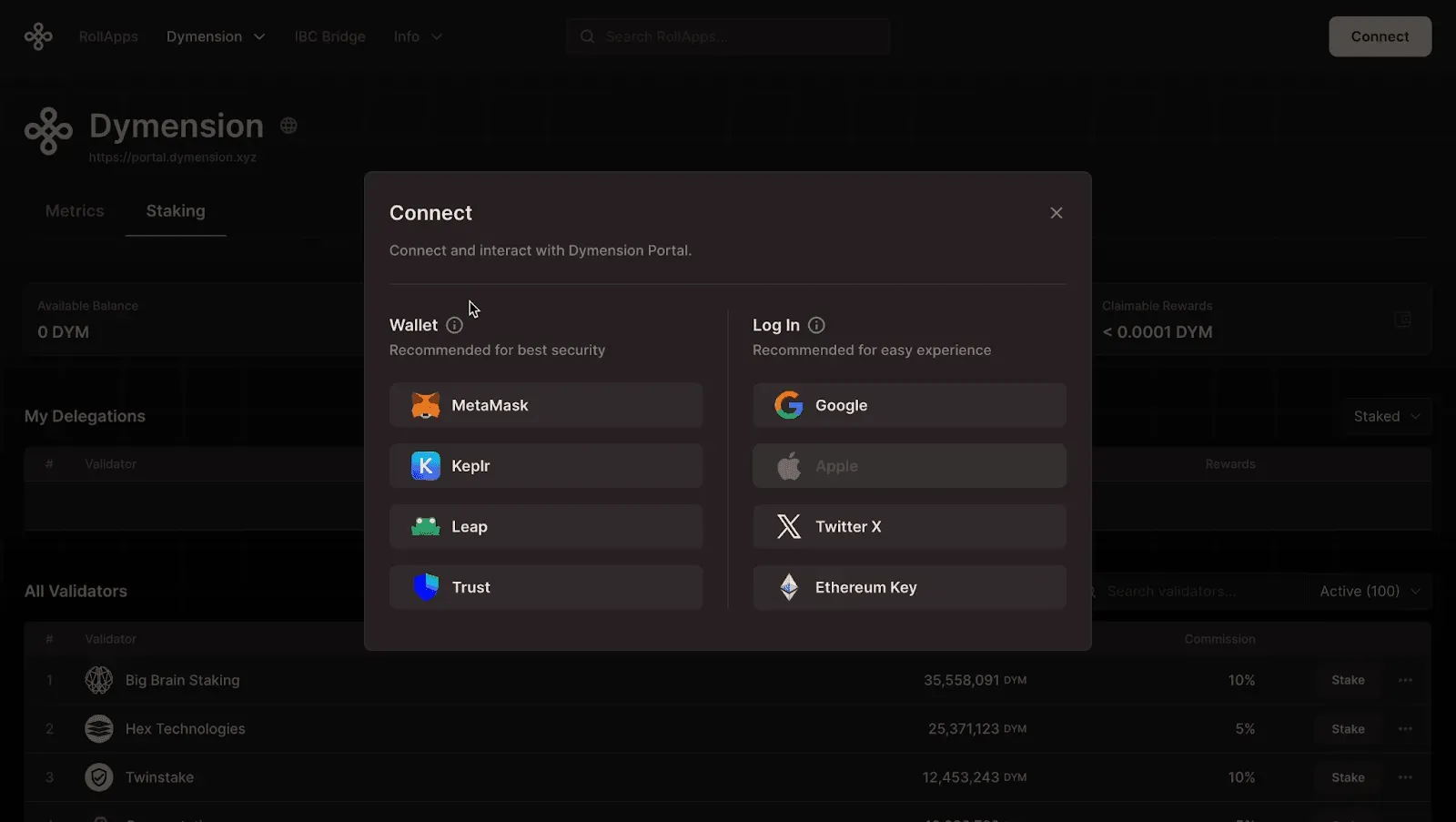Screen dimensions: 1456x822
Task: Click the Leap frog icon
Action: [425, 526]
